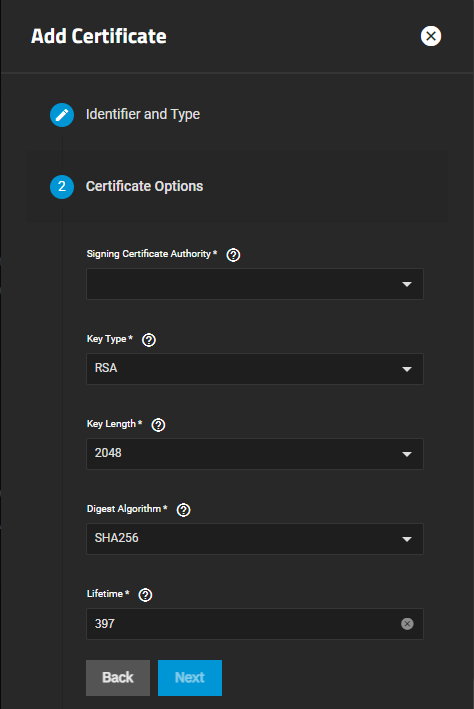Screen dimensions: 474x709
Task: Click the Key Type label
Action: click(x=109, y=339)
